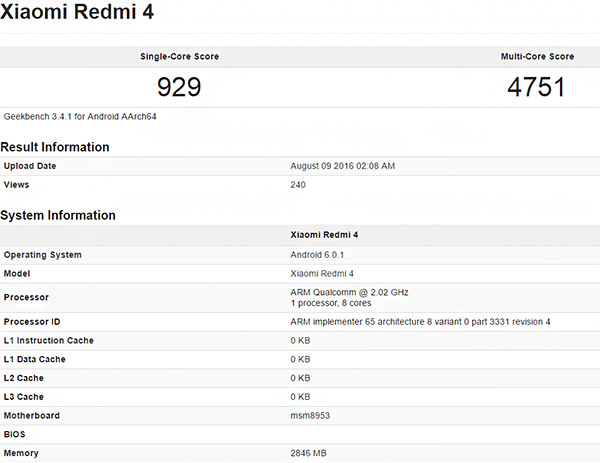Click the Processor ID value text
This screenshot has height=463, width=600.
click(x=420, y=322)
